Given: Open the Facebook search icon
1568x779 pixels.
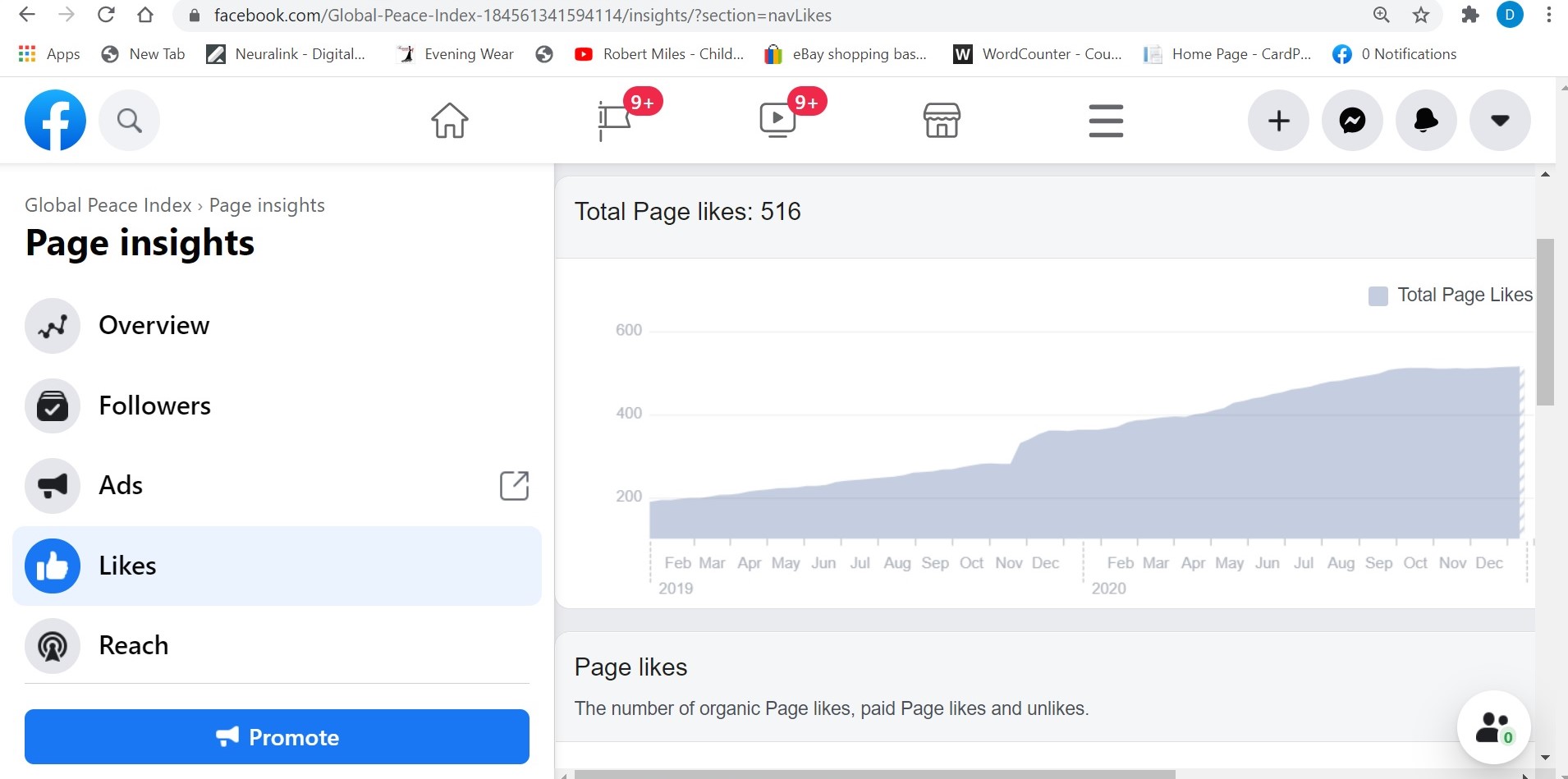Looking at the screenshot, I should 129,121.
